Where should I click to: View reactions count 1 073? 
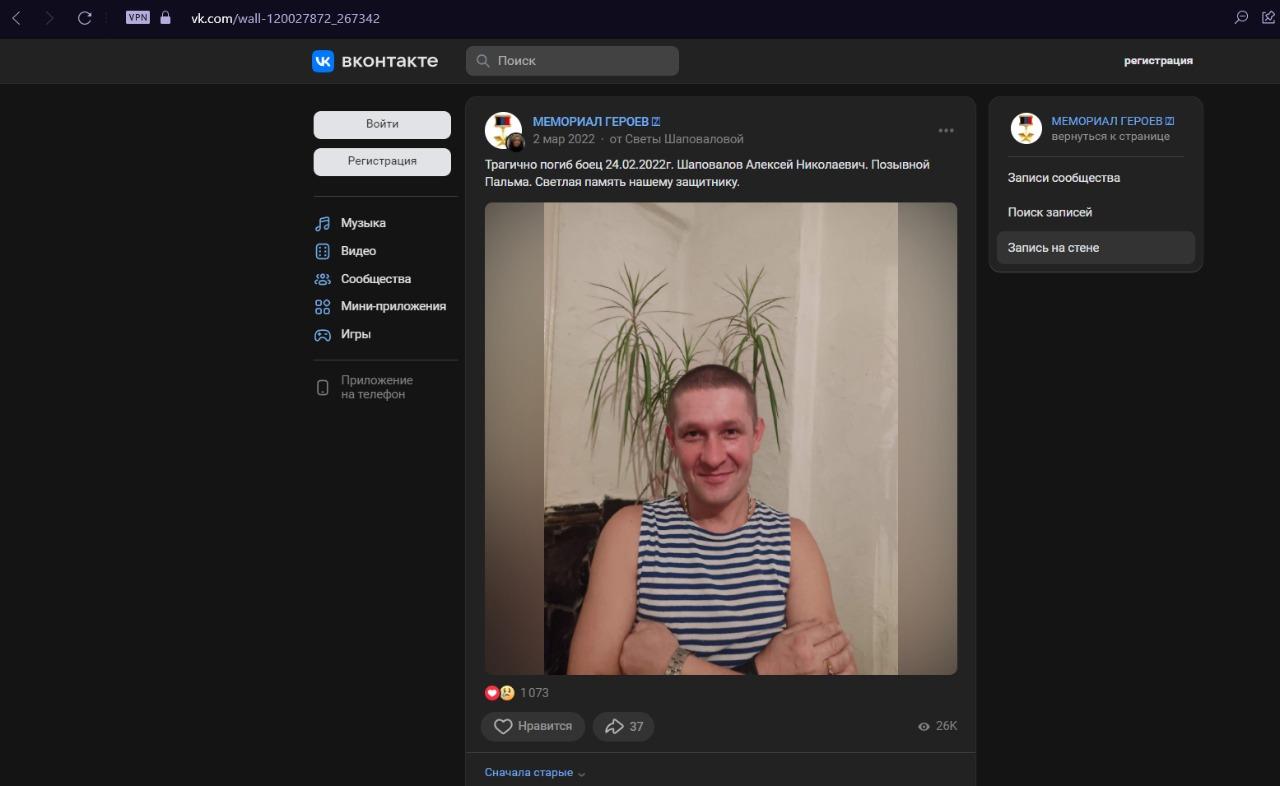tap(534, 693)
